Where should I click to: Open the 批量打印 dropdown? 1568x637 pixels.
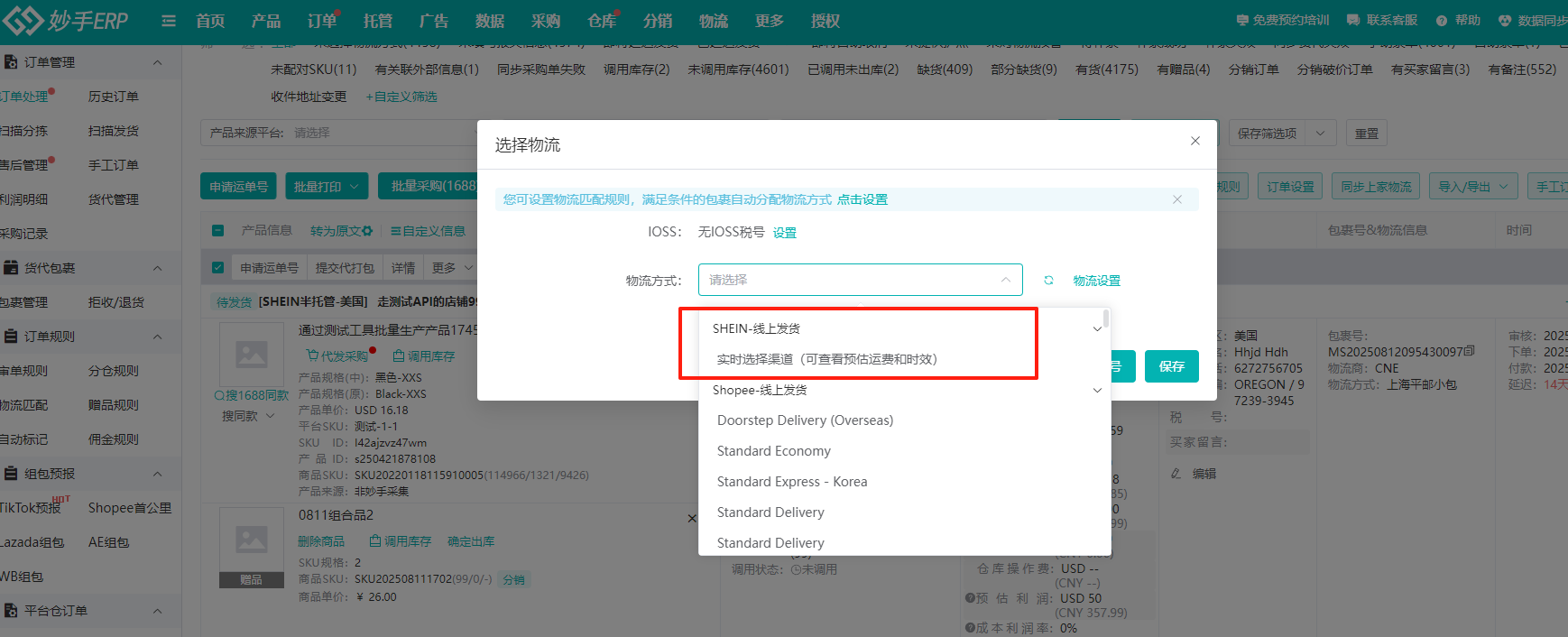point(327,187)
